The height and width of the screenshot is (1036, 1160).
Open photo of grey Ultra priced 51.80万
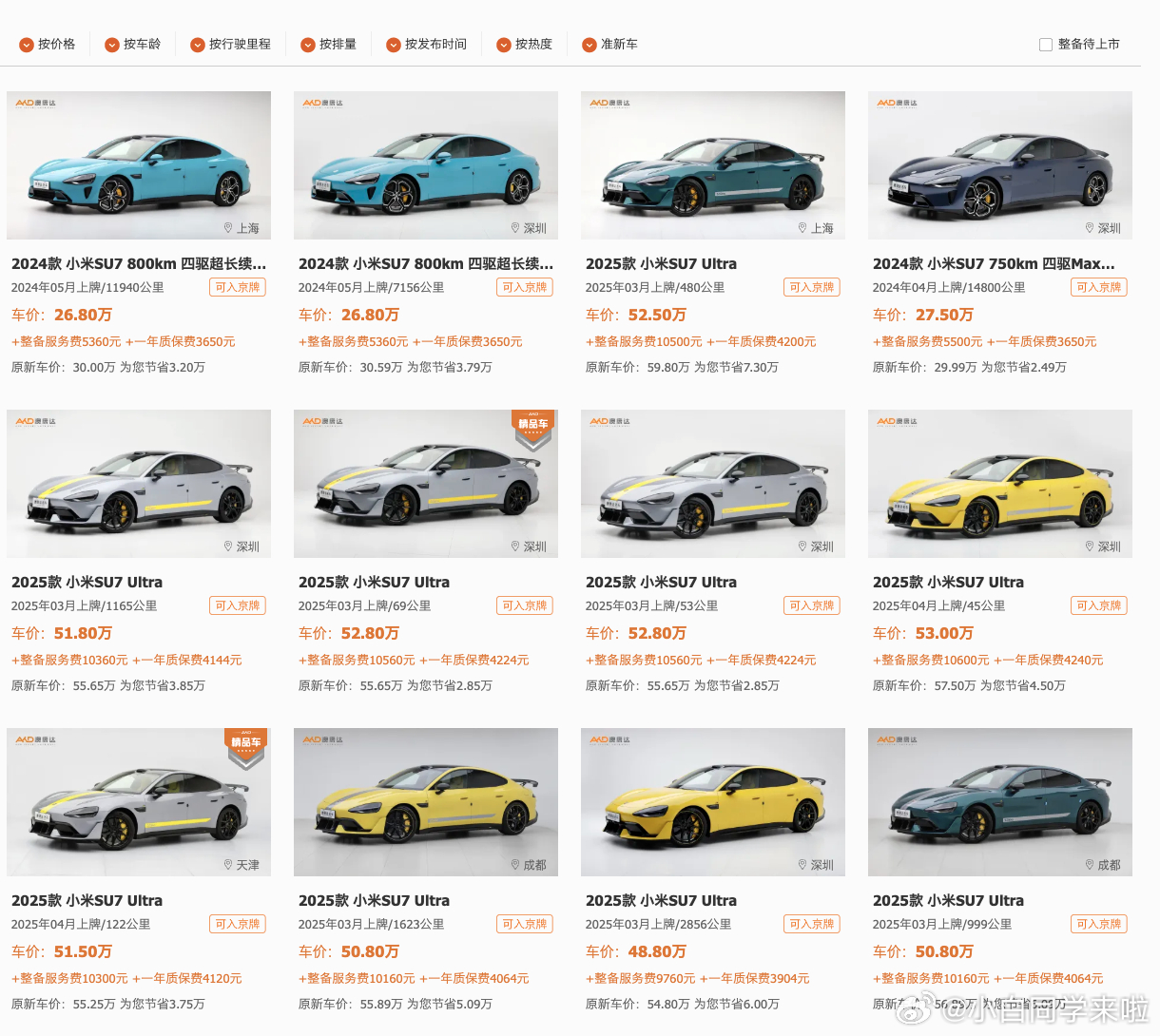pos(139,484)
